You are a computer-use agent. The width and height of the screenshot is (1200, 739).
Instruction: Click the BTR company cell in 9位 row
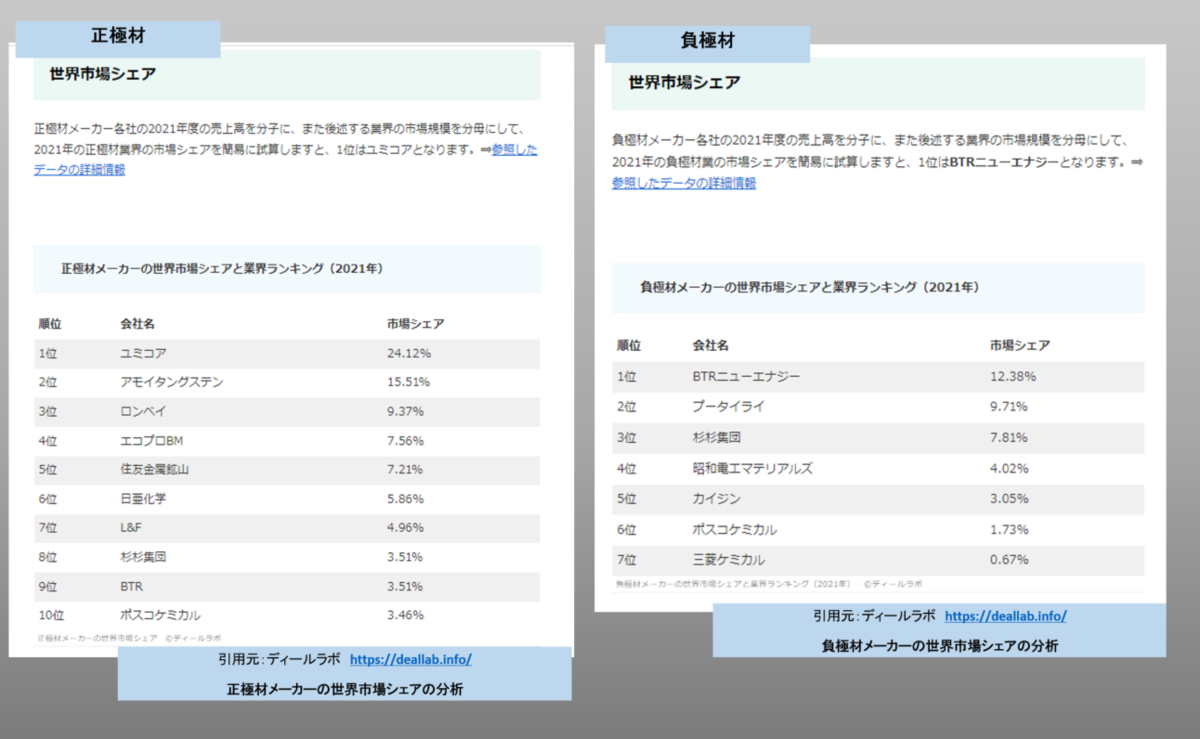click(x=132, y=585)
